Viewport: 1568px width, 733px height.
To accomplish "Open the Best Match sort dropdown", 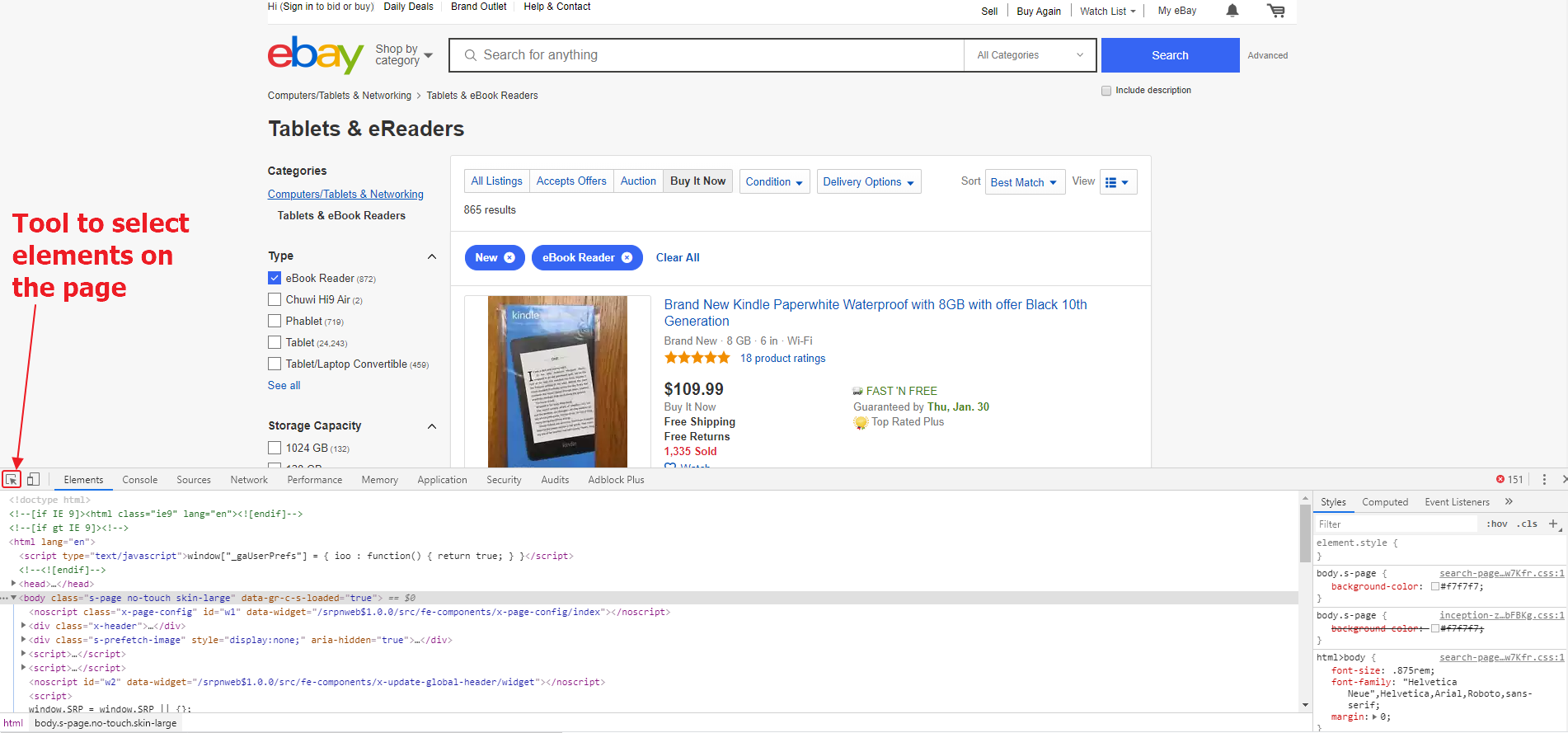I will click(1025, 182).
